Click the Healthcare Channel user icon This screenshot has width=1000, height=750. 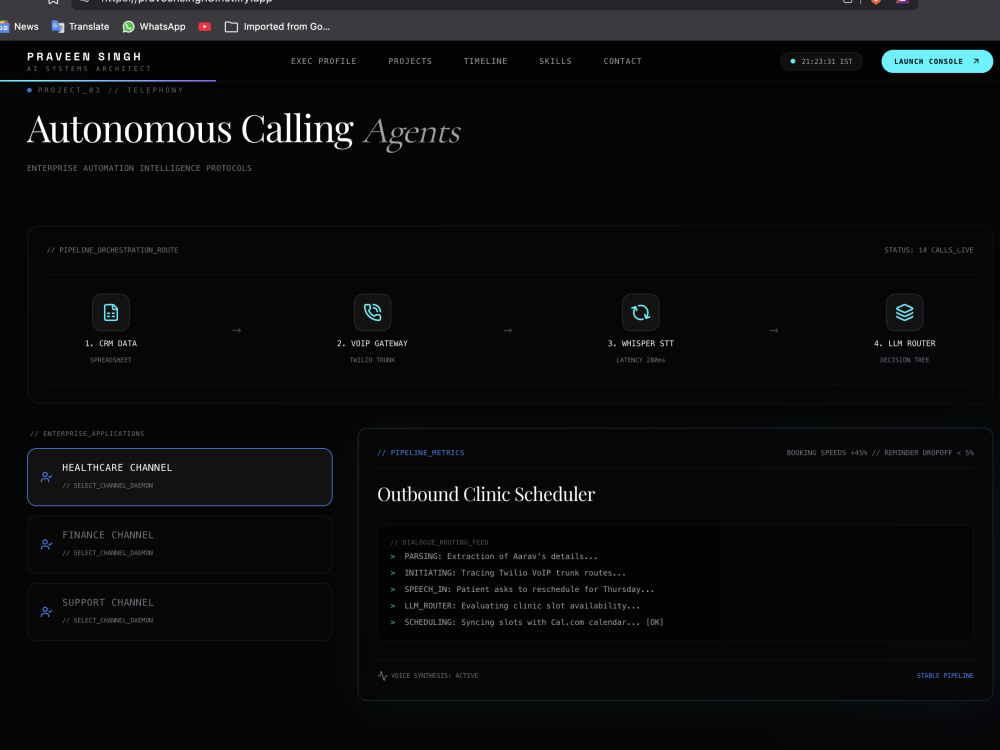pyautogui.click(x=47, y=477)
